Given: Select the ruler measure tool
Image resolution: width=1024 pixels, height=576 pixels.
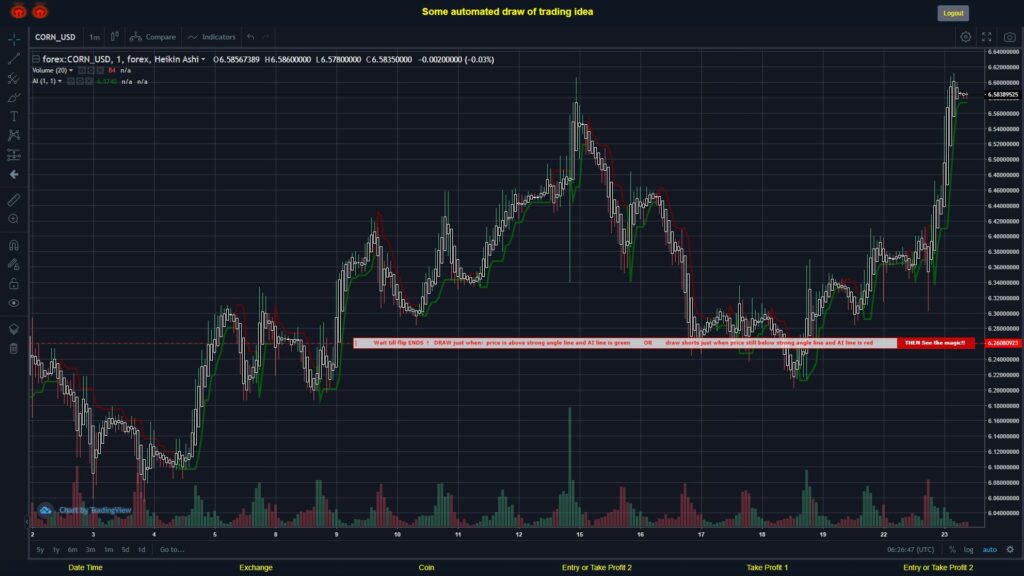Looking at the screenshot, I should 14,200.
